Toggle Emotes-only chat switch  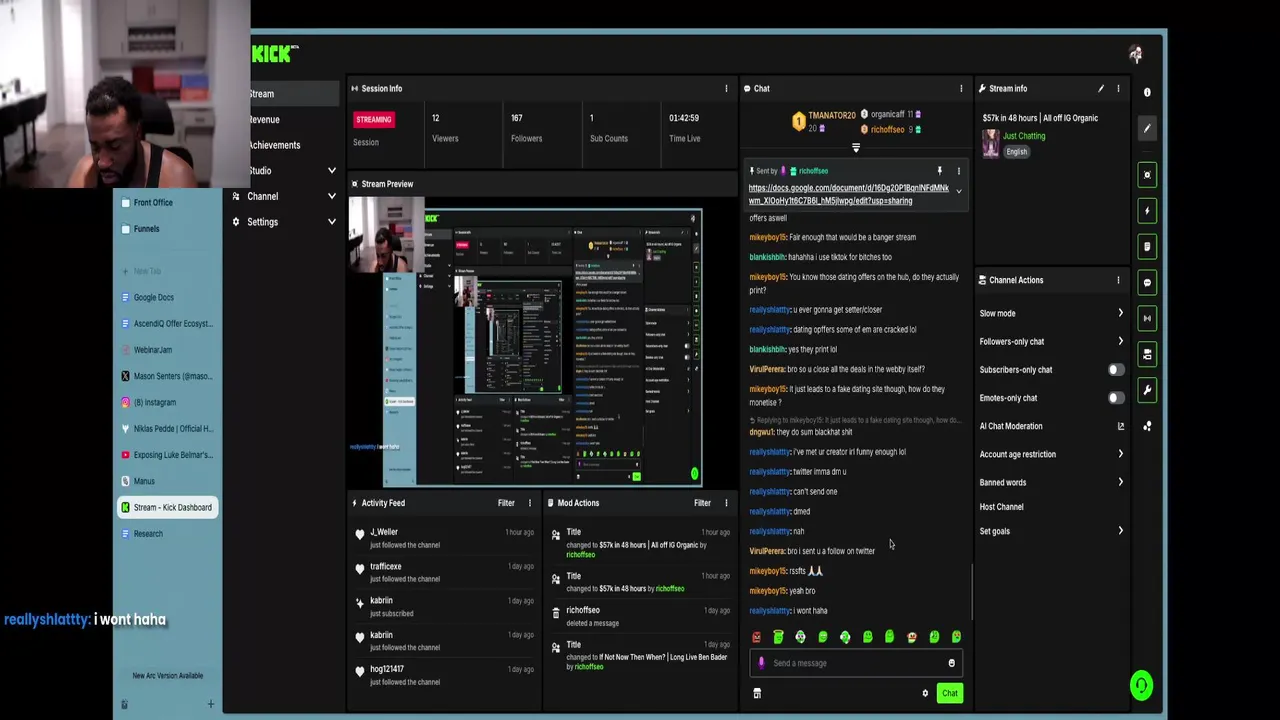pyautogui.click(x=1116, y=398)
